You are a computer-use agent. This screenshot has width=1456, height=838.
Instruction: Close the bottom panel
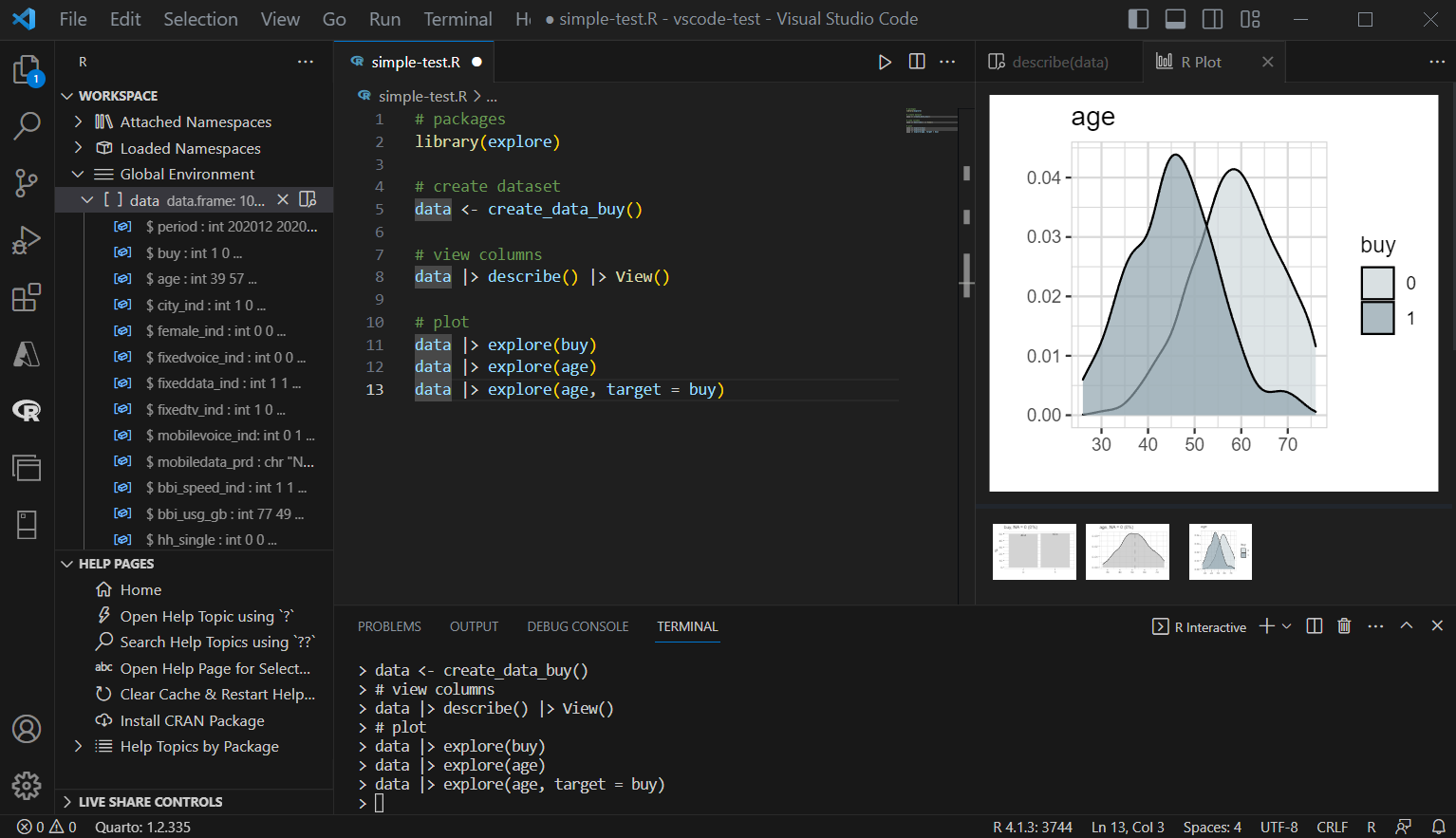1437,626
